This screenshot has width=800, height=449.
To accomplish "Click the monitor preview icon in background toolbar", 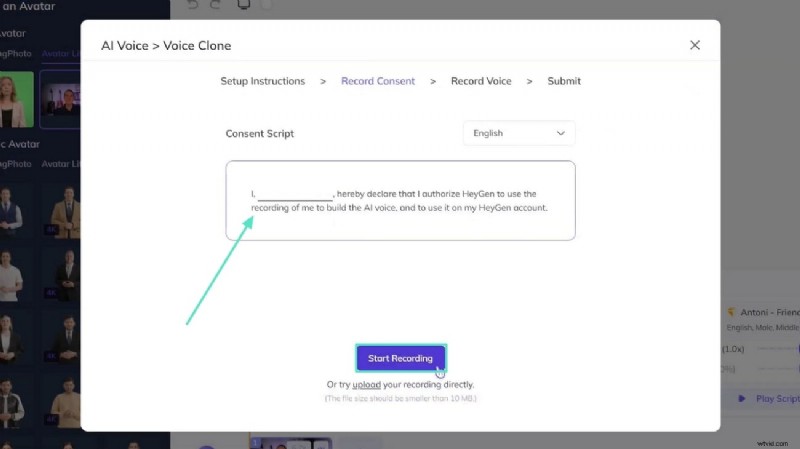I will (244, 5).
